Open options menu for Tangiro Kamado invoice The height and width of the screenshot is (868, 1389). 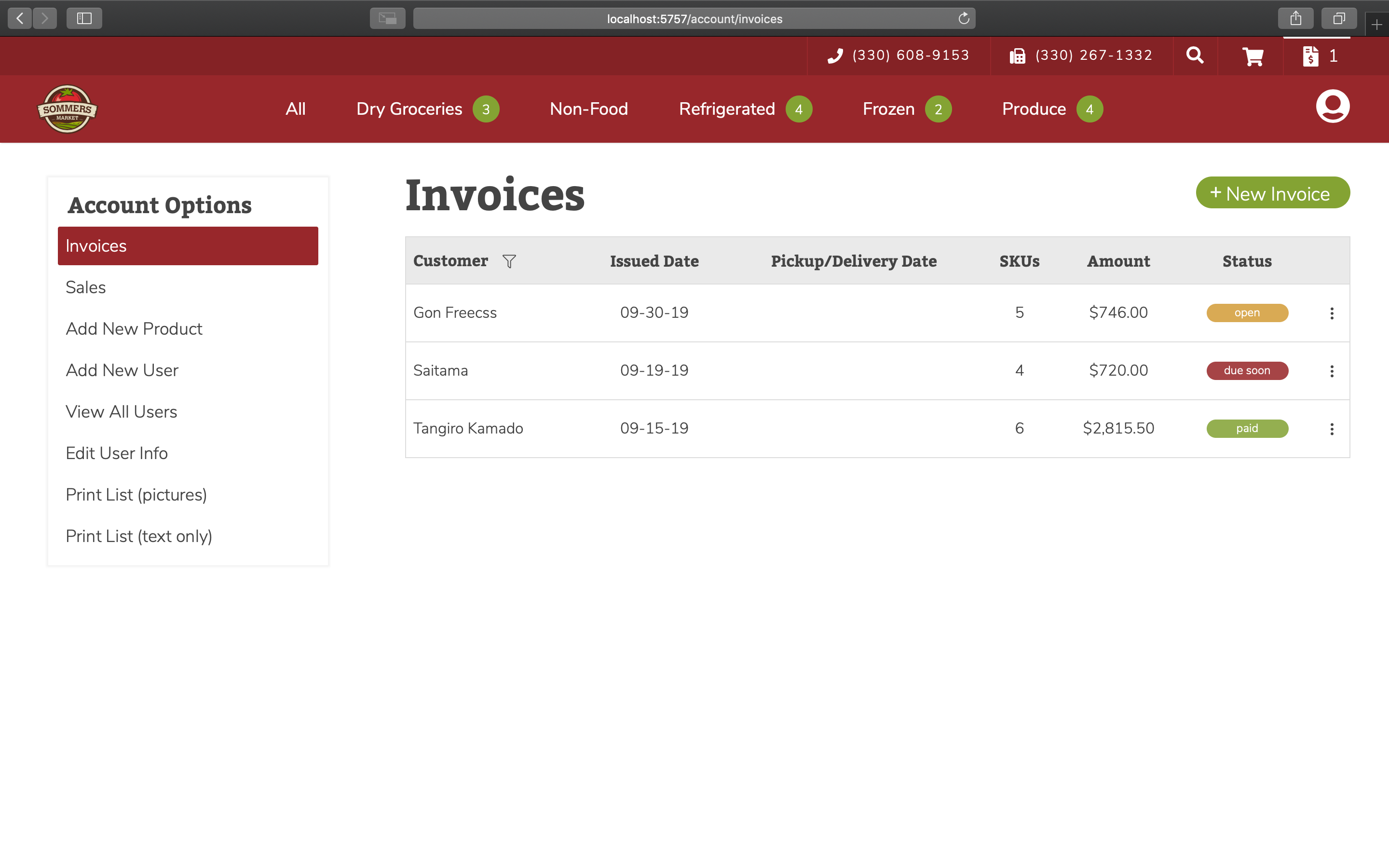click(1332, 429)
